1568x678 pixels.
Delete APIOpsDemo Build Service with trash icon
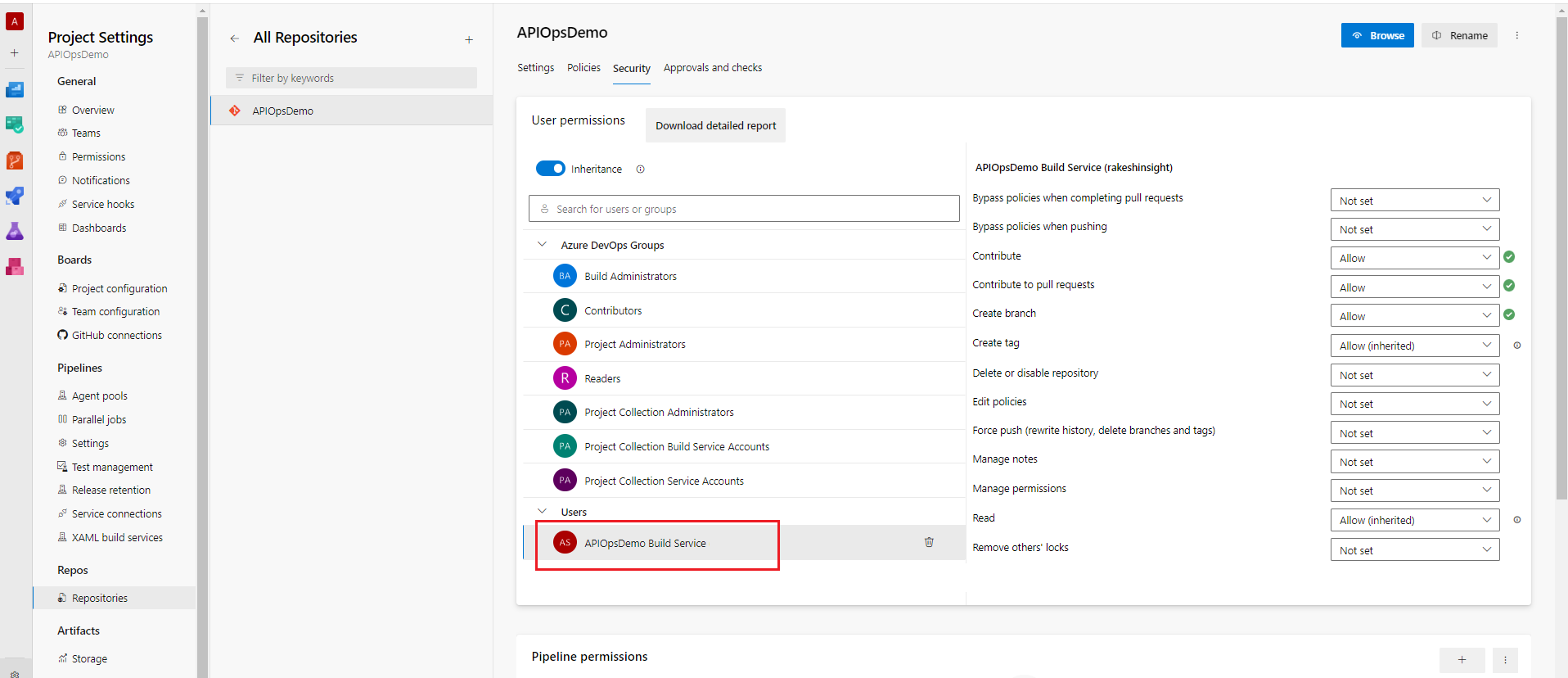click(929, 542)
